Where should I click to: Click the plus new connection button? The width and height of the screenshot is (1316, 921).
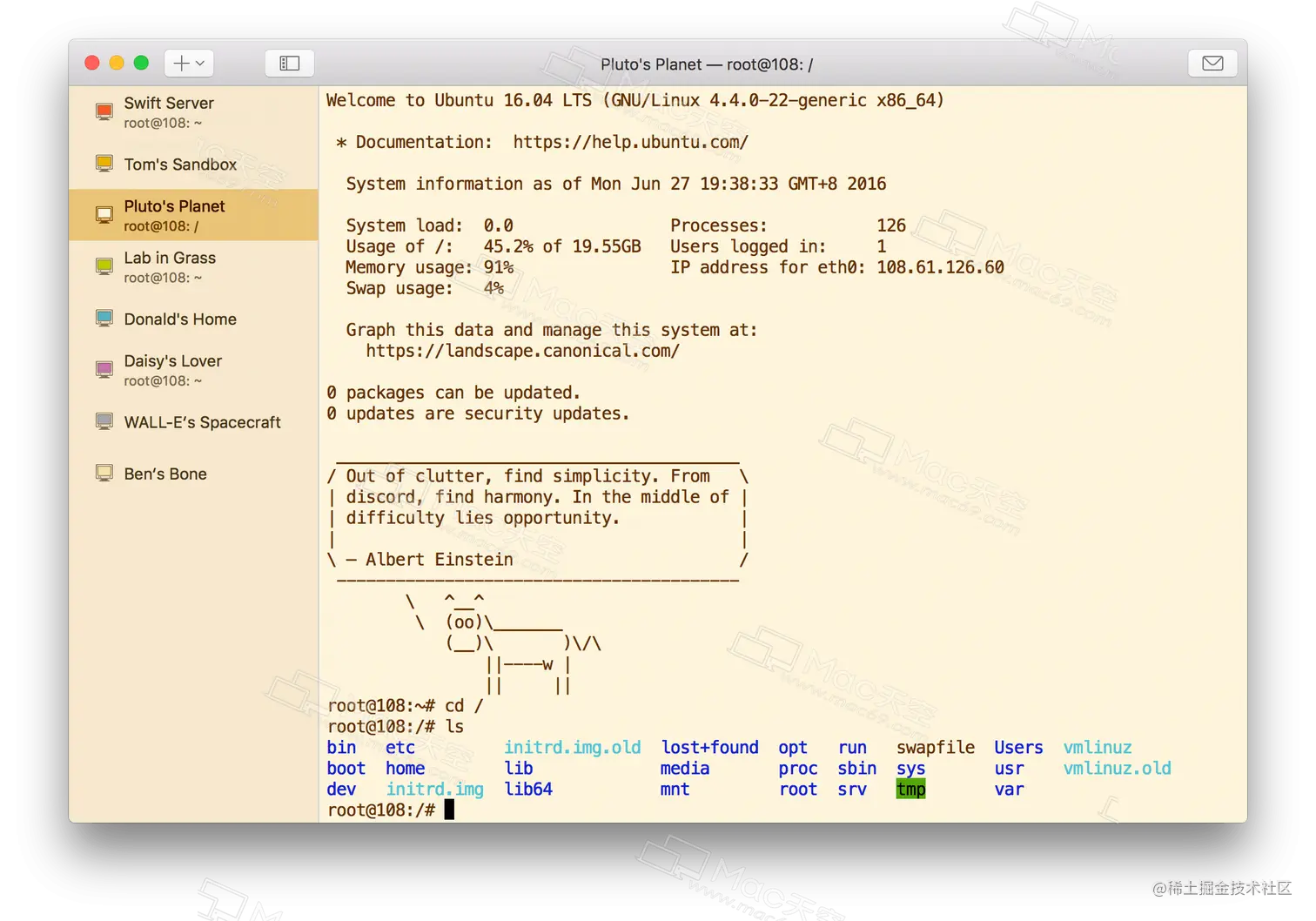189,63
